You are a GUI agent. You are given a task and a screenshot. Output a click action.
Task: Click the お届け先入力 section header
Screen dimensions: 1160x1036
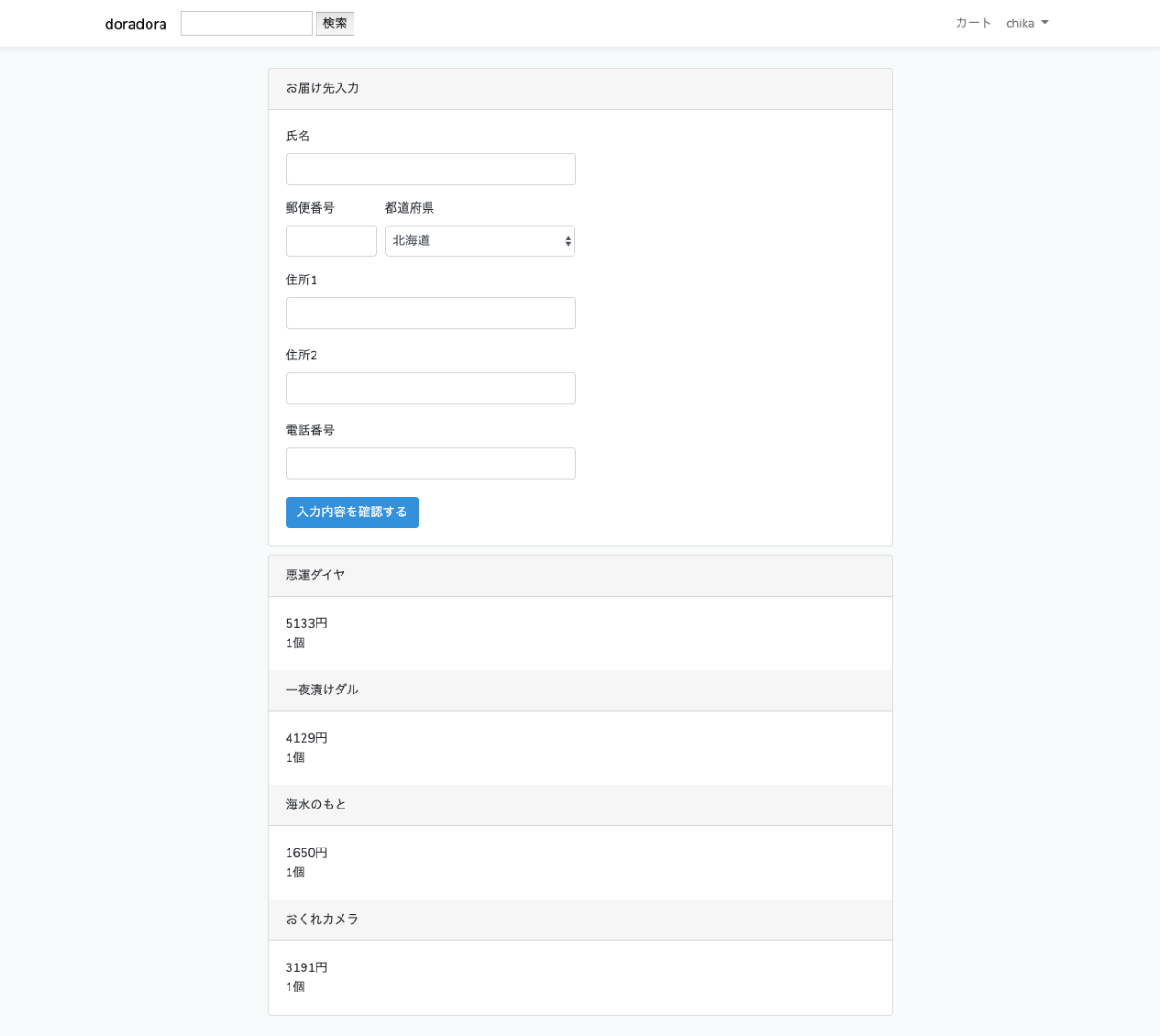[322, 88]
